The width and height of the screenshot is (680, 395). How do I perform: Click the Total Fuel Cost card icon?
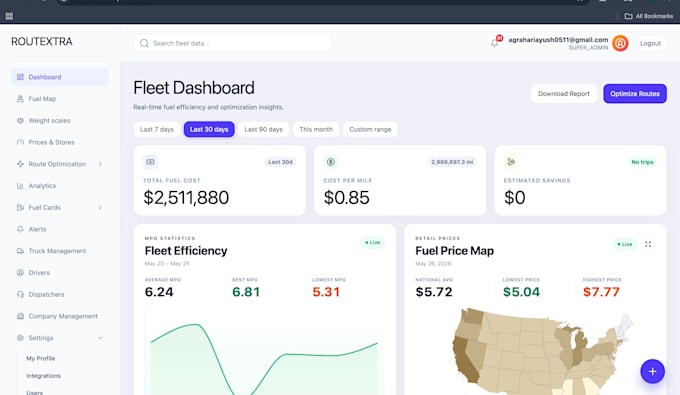click(x=150, y=162)
